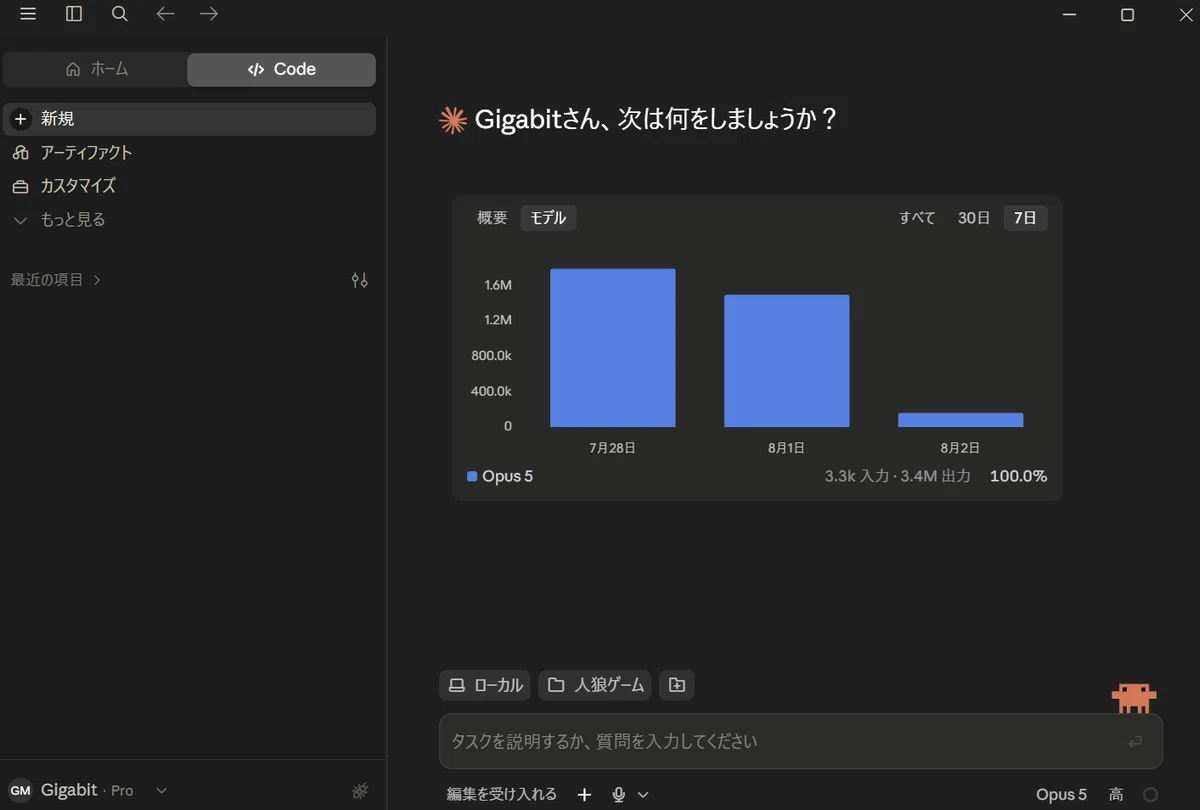Open filter sliders icon beside 最近の項目
The height and width of the screenshot is (810, 1200).
tap(360, 280)
